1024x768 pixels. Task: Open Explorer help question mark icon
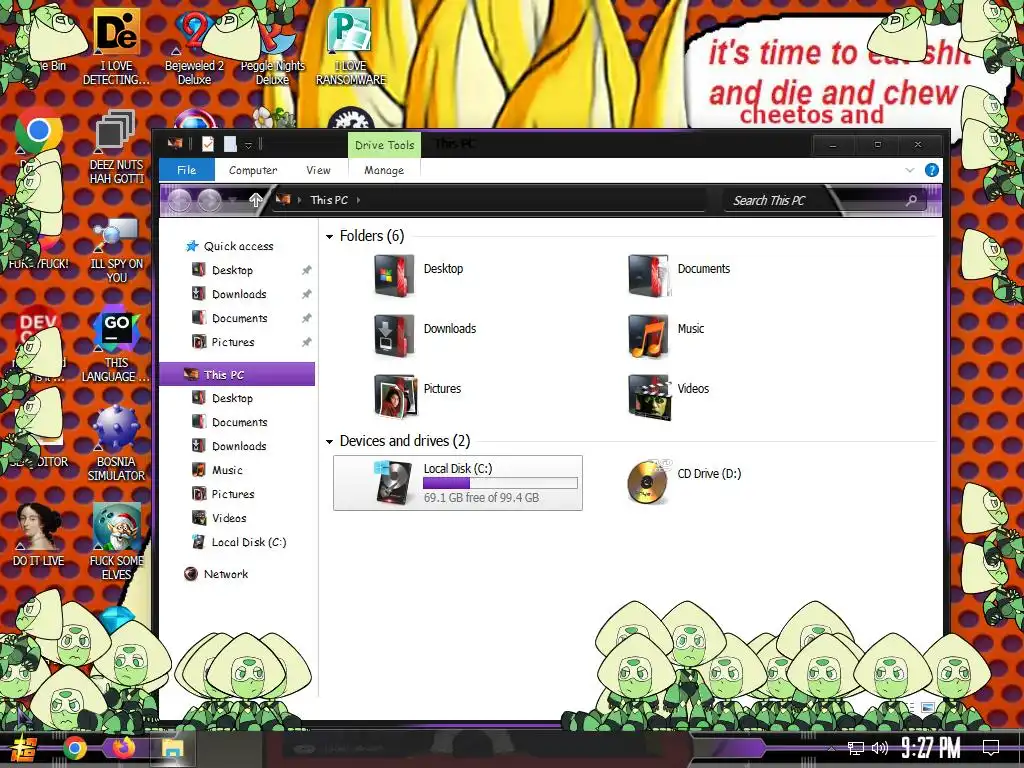click(x=932, y=170)
